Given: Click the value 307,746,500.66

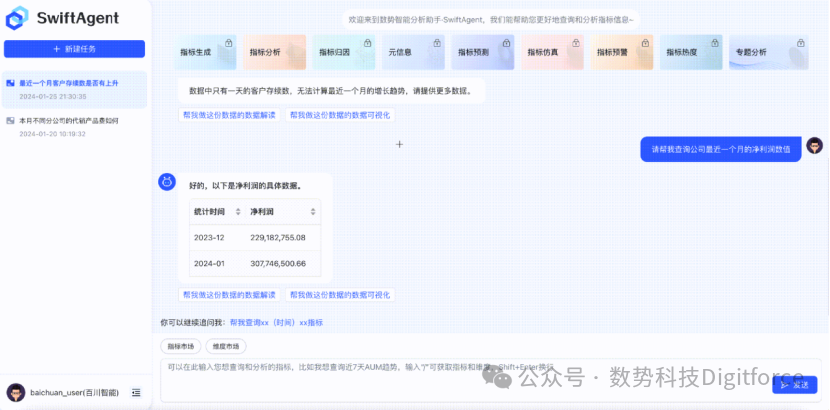Looking at the screenshot, I should [x=278, y=263].
